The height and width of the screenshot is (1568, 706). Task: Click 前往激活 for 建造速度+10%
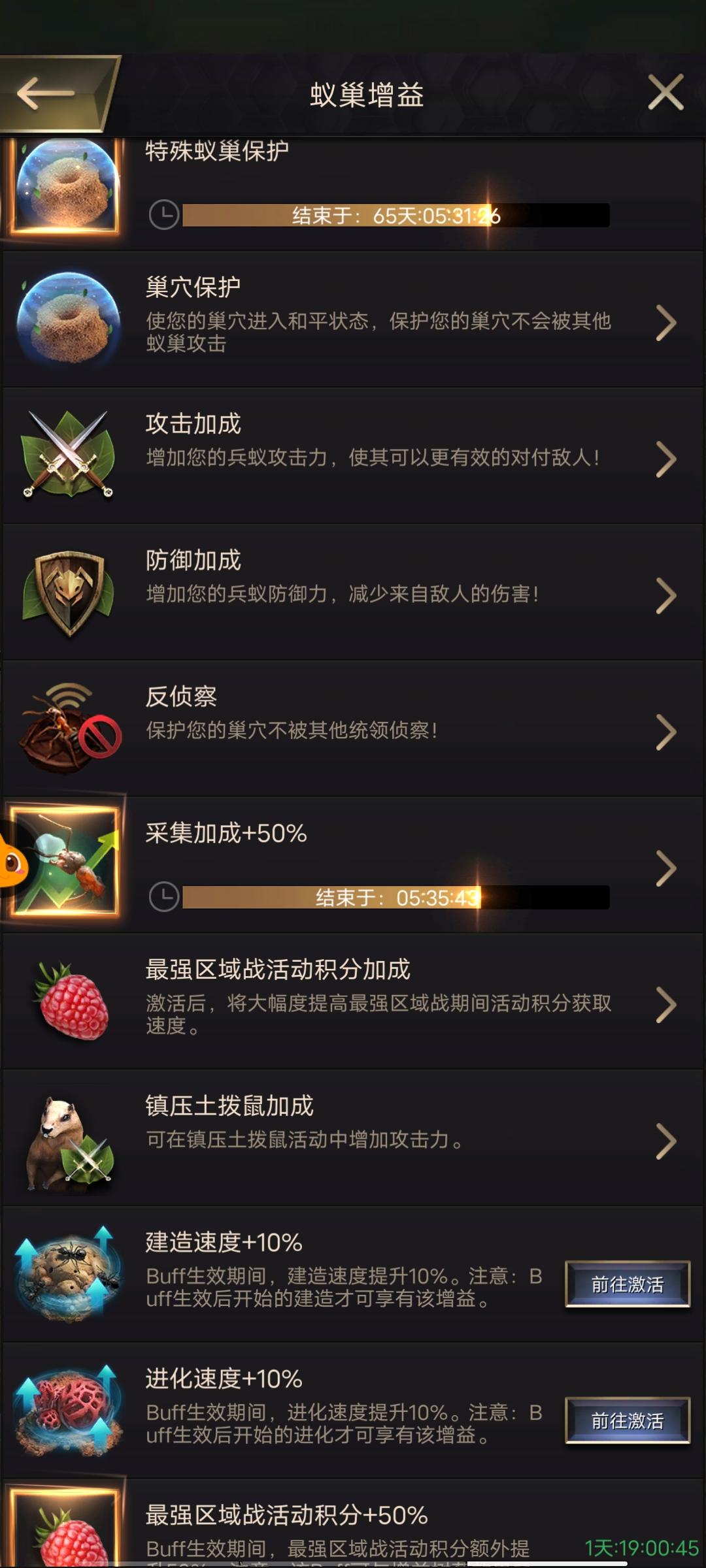click(x=628, y=1284)
